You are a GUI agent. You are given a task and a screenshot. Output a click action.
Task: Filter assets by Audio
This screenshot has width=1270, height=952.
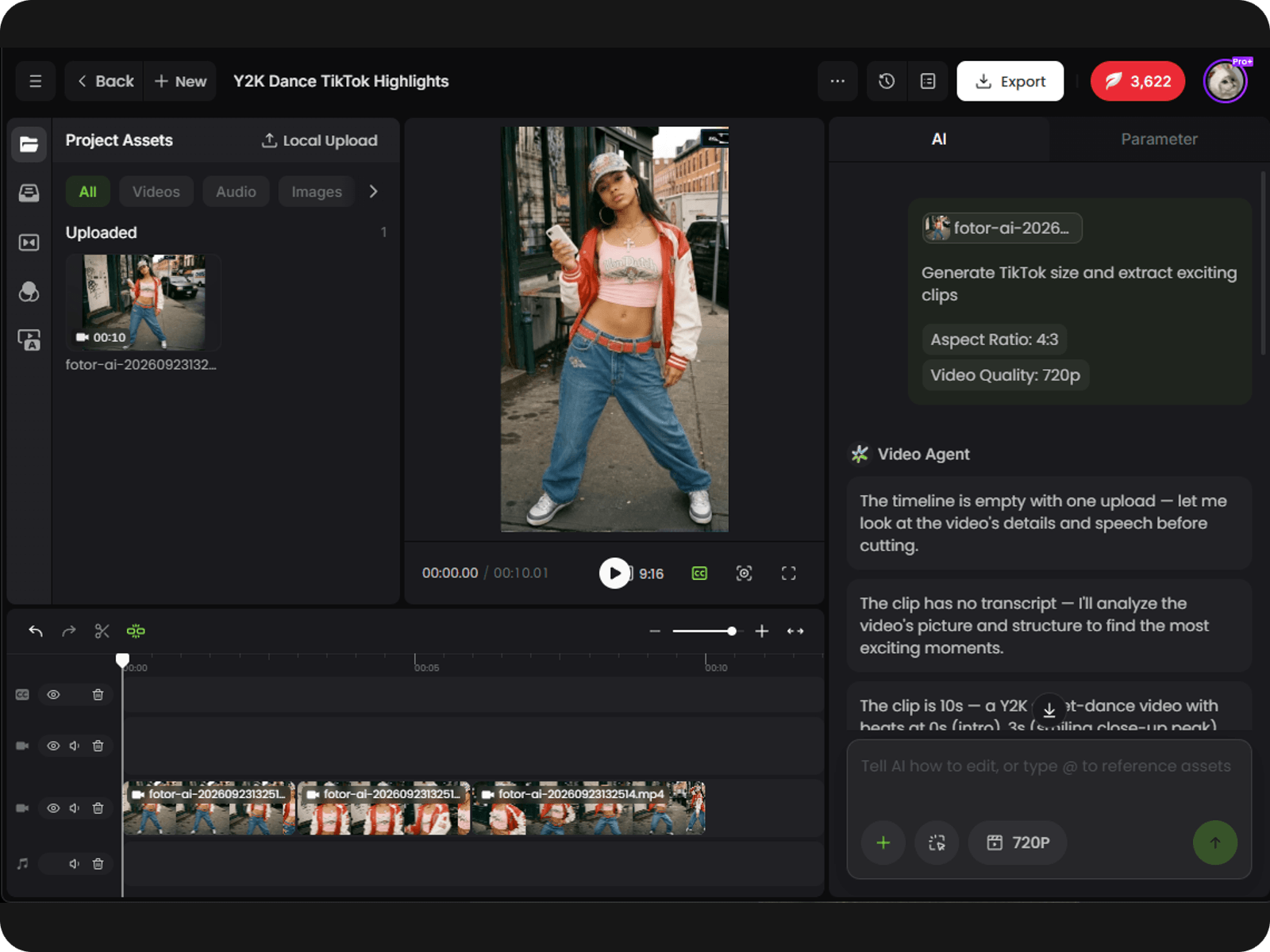click(x=236, y=191)
